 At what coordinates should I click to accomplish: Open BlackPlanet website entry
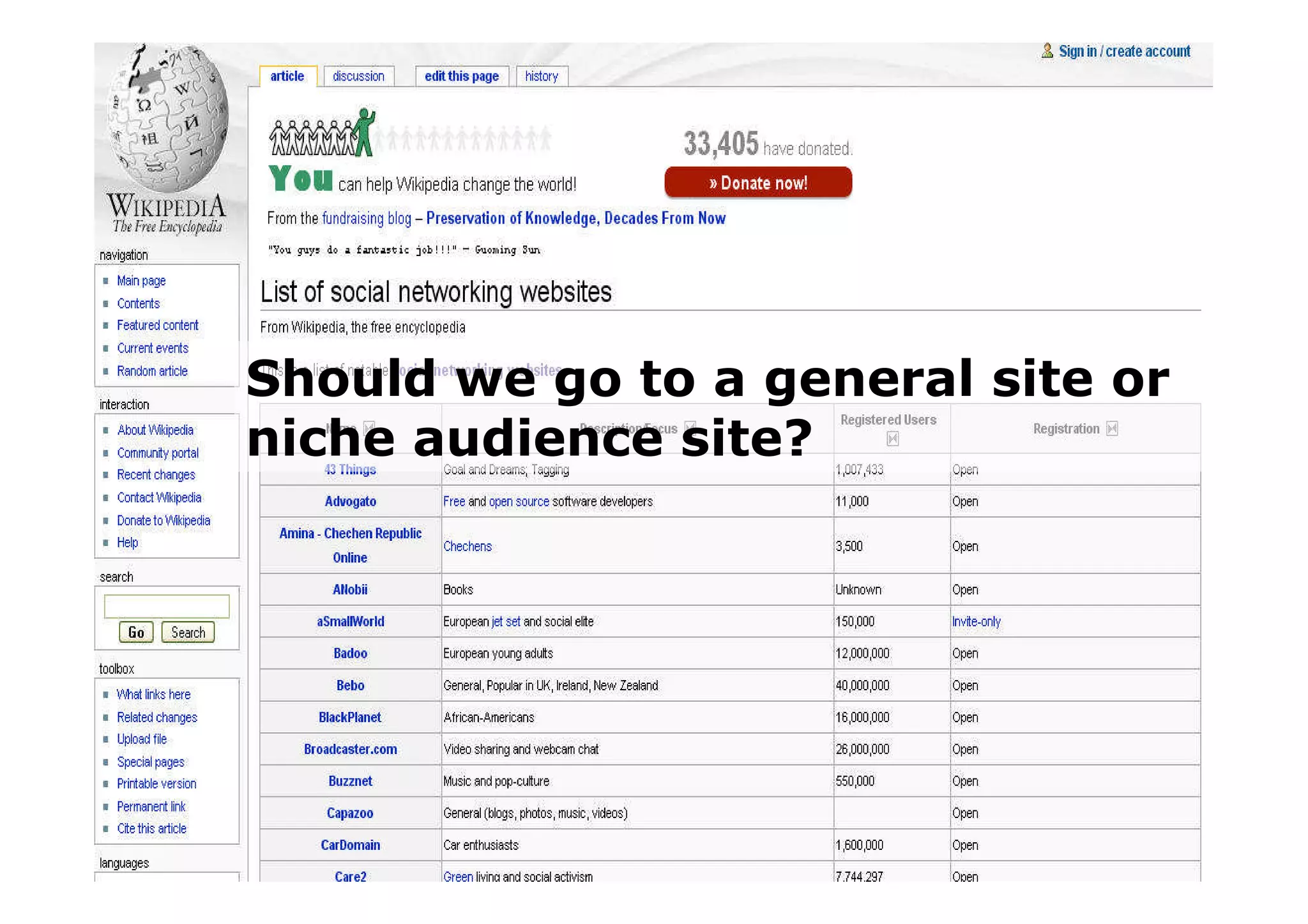click(x=350, y=717)
